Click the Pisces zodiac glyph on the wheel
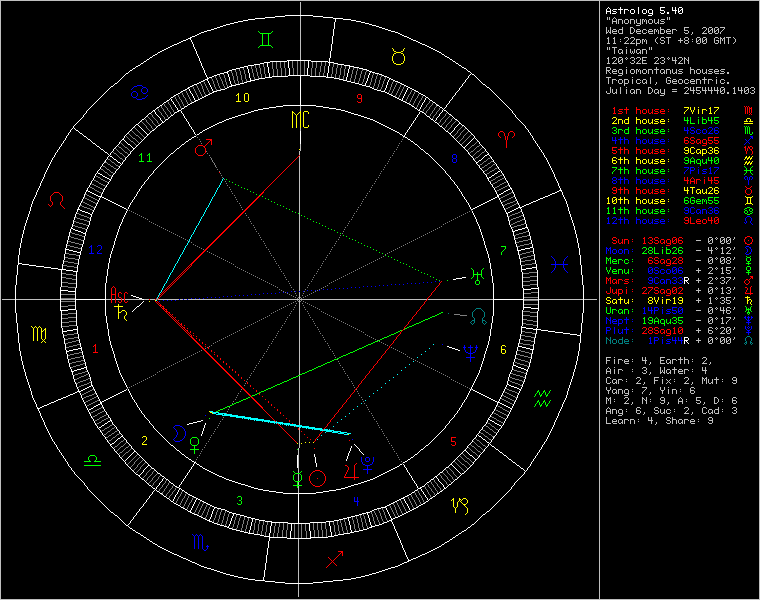 559,264
